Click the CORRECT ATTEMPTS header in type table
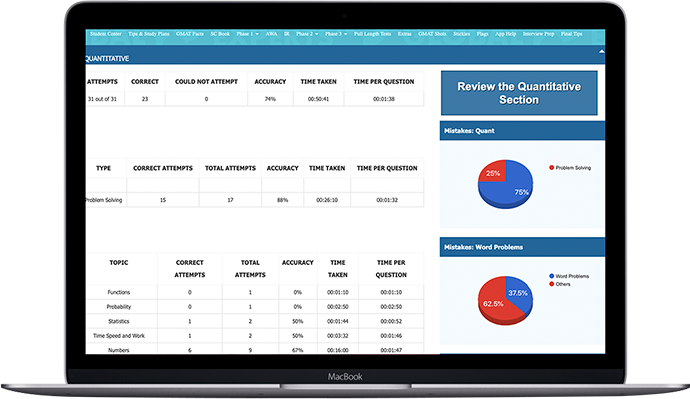Image resolution: width=690 pixels, height=399 pixels. point(163,168)
